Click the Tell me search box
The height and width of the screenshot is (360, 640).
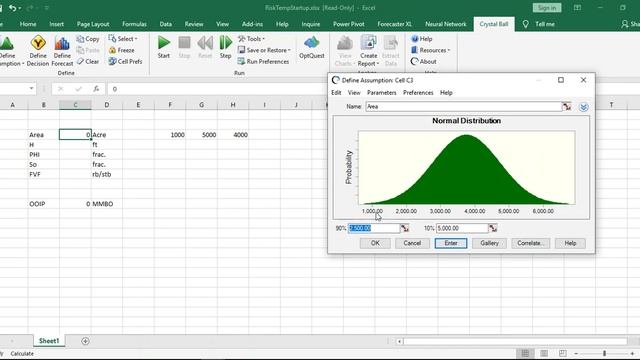(544, 24)
